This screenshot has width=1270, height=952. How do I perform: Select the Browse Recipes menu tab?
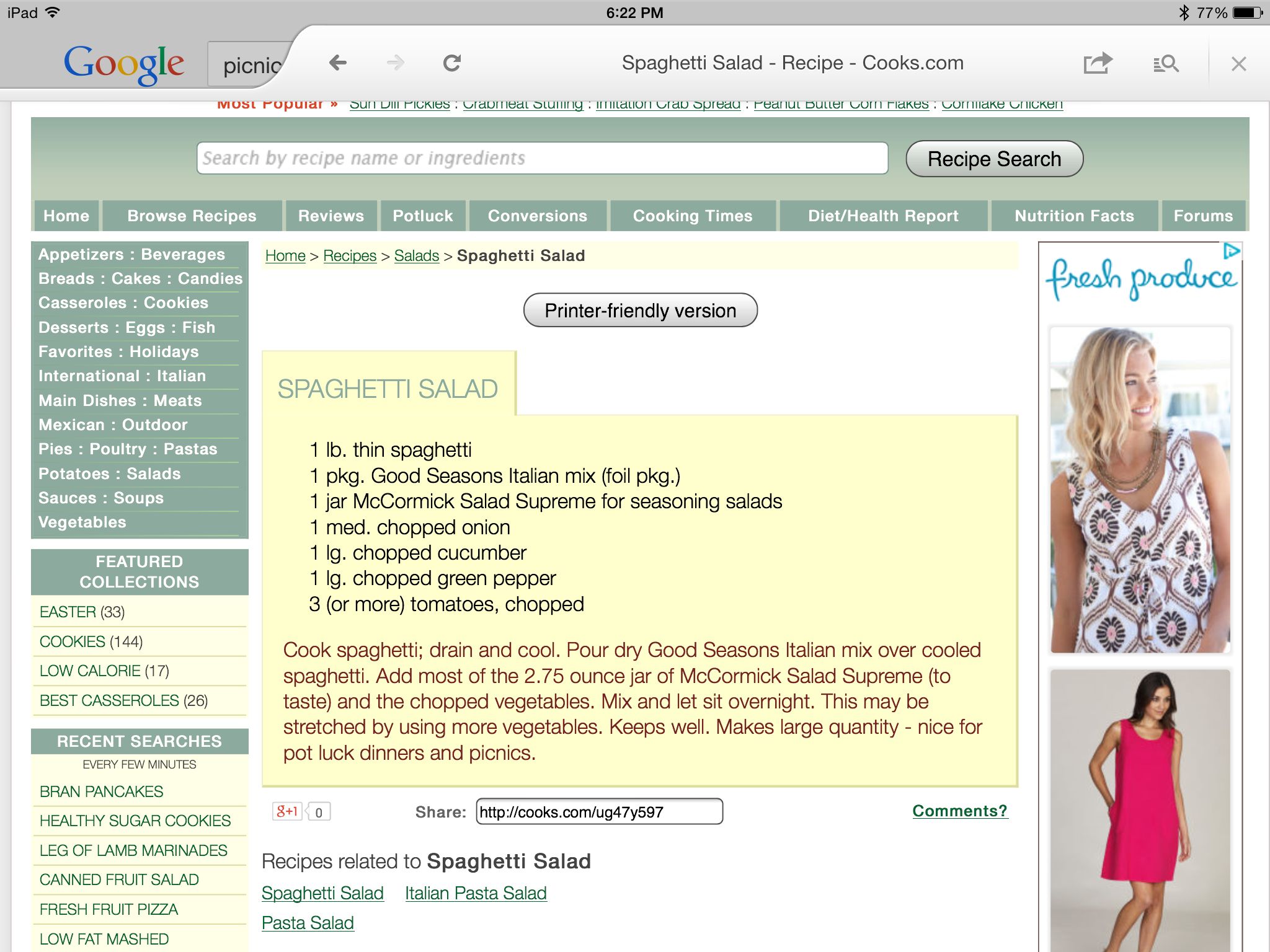(x=191, y=215)
